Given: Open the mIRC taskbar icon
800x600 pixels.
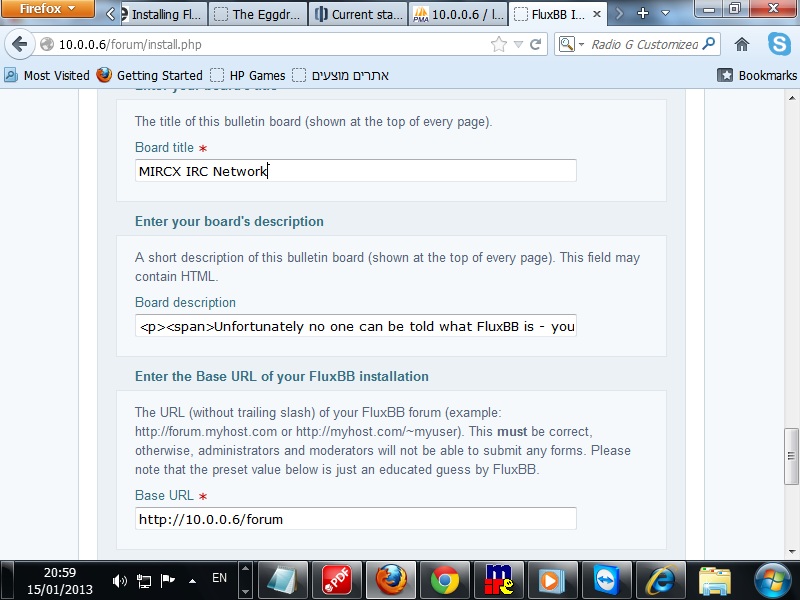Looking at the screenshot, I should [499, 581].
